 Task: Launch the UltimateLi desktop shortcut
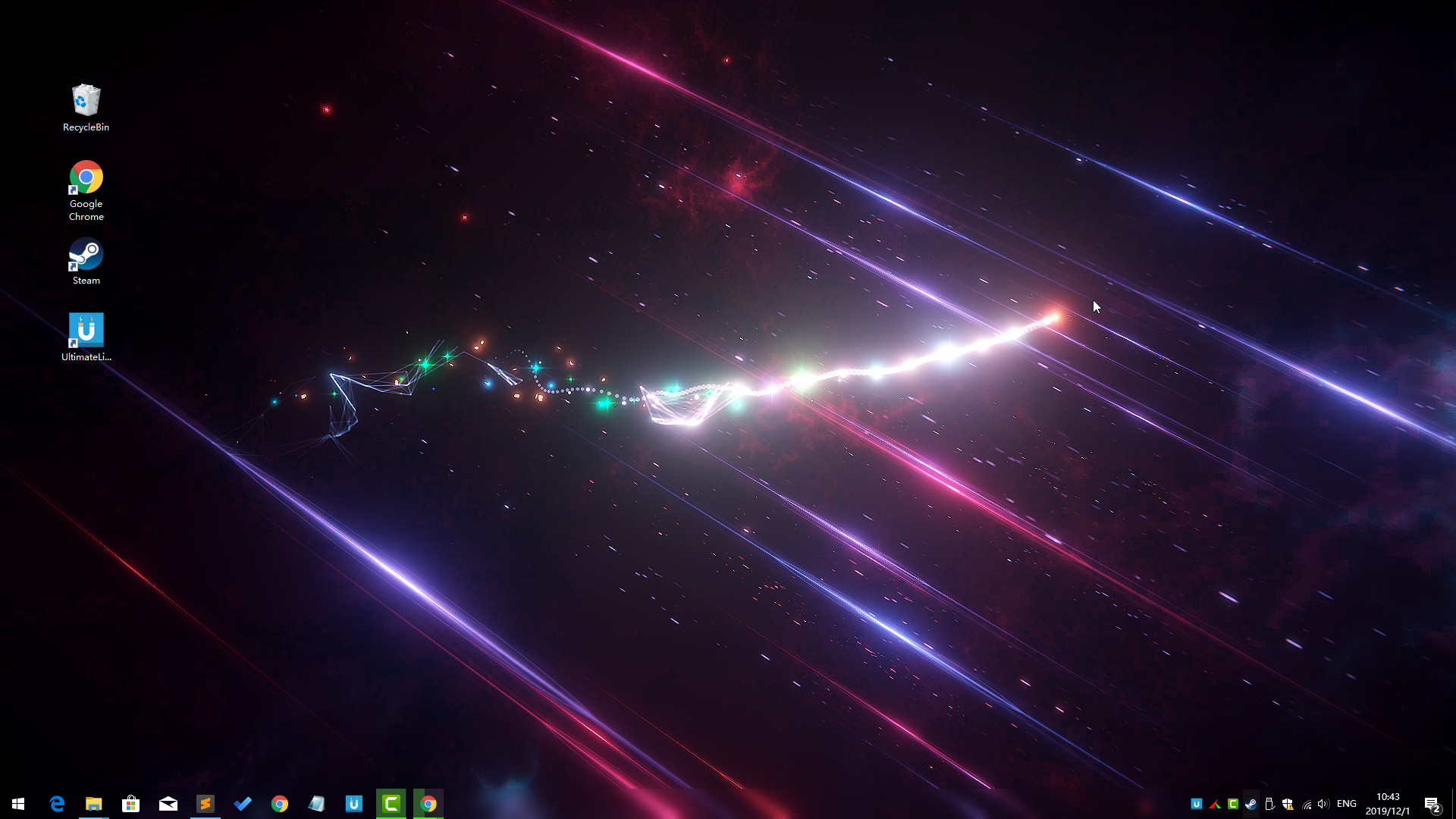coord(86,331)
